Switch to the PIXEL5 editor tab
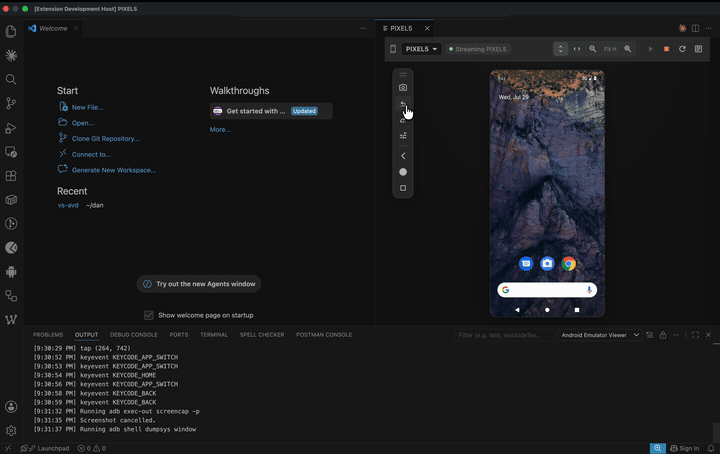Image resolution: width=720 pixels, height=454 pixels. tap(401, 28)
